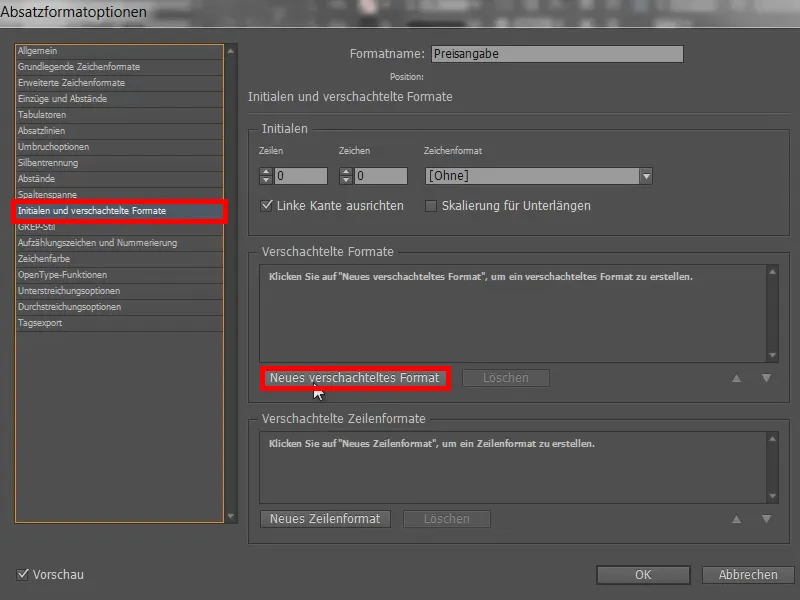This screenshot has width=800, height=600.
Task: Click Löschen button under Verschachtelte Formate
Action: (506, 378)
